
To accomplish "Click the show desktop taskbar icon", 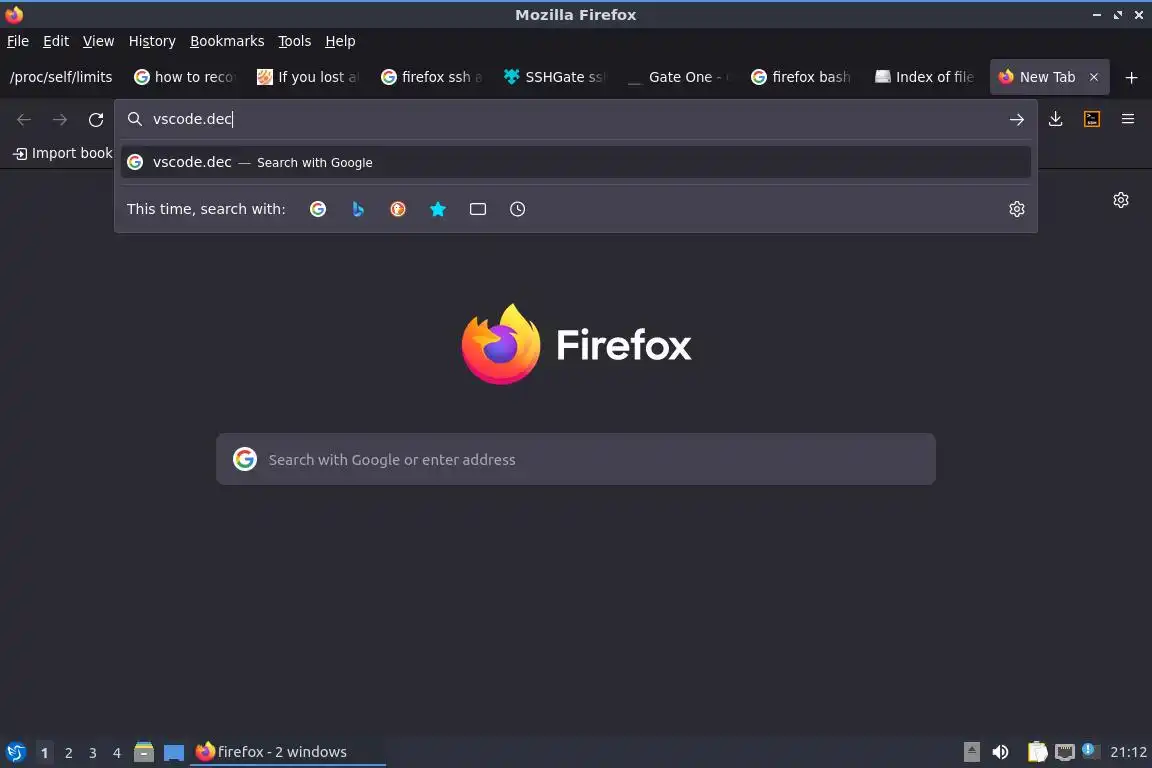I will (173, 752).
